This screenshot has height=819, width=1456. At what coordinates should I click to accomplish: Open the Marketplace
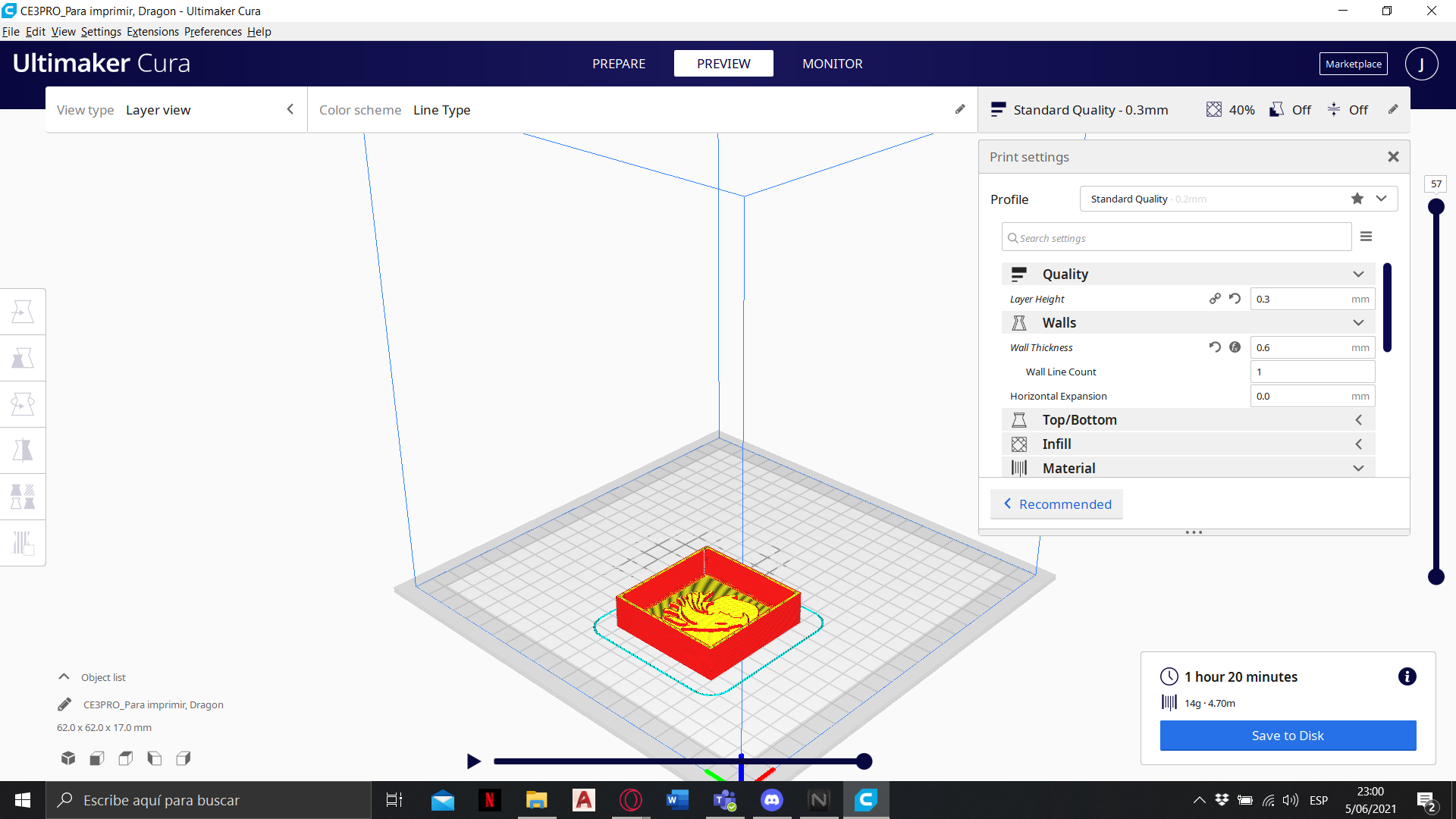click(x=1353, y=64)
